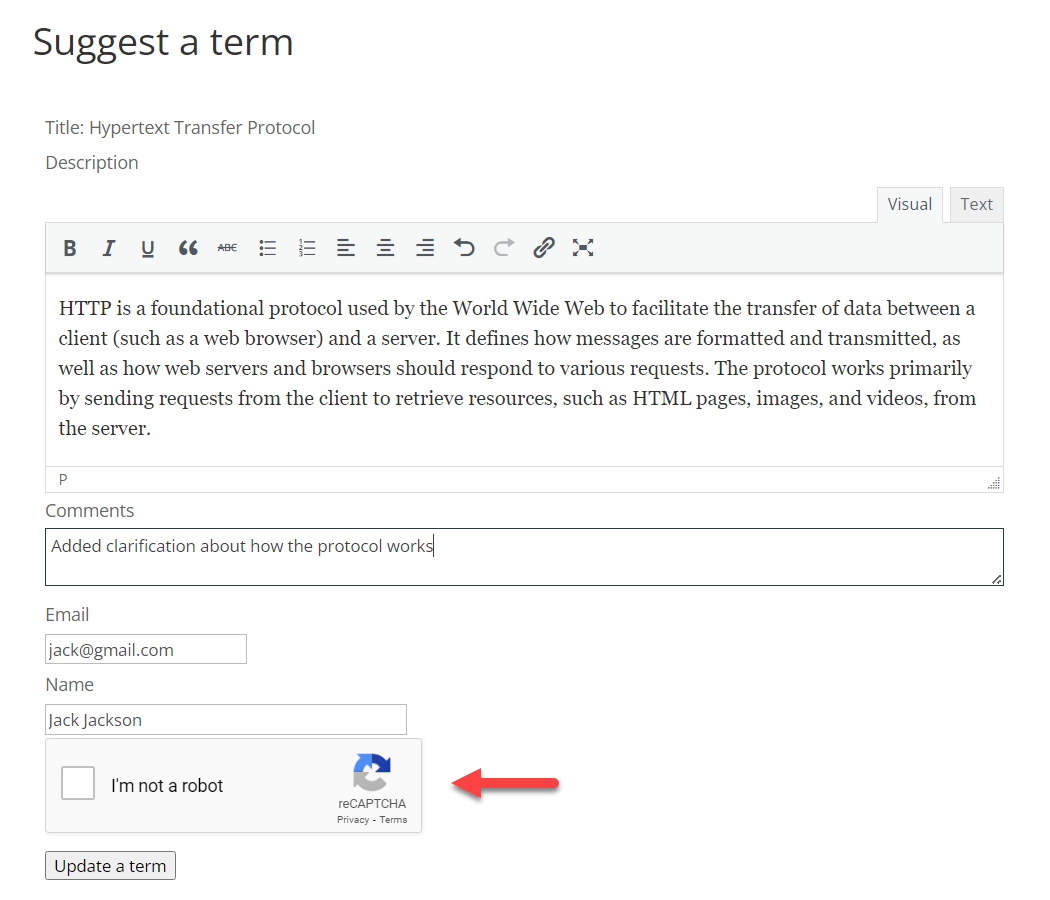Image resolution: width=1050 pixels, height=900 pixels.
Task: Open reCAPTCHA Privacy link
Action: point(353,820)
